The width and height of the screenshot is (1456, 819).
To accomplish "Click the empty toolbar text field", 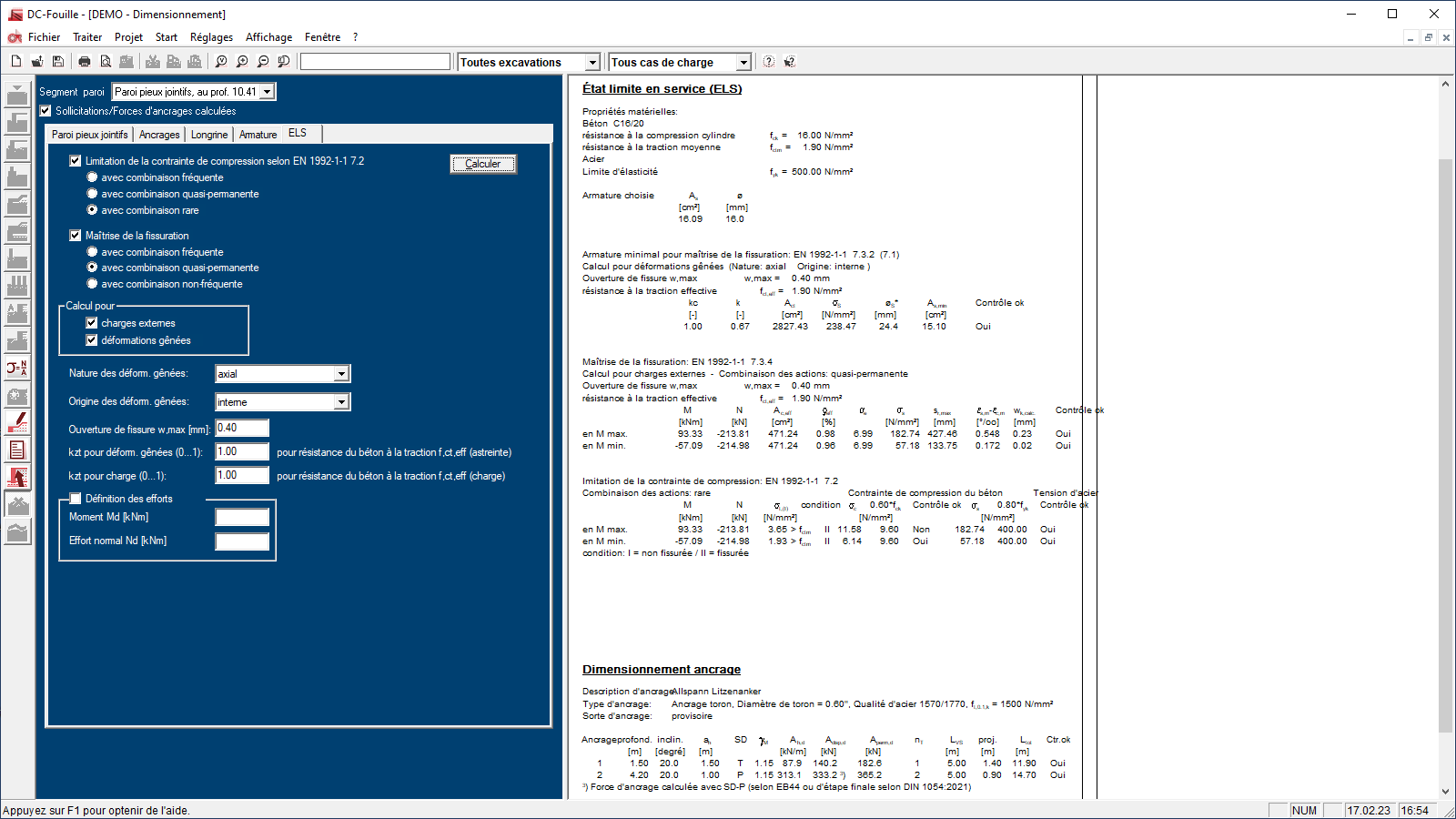I will click(375, 62).
